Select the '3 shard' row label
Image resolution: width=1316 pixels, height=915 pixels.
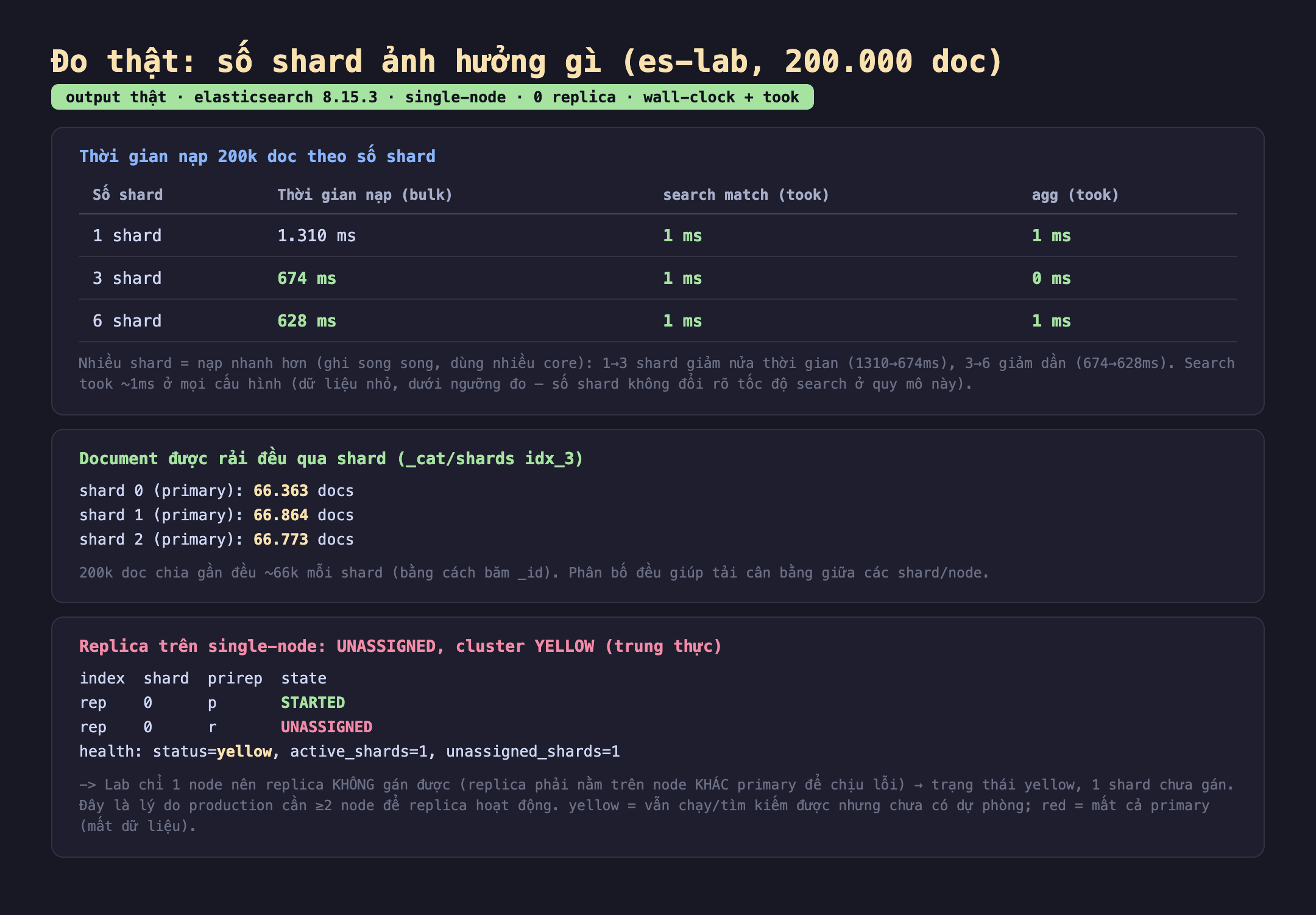(x=127, y=278)
